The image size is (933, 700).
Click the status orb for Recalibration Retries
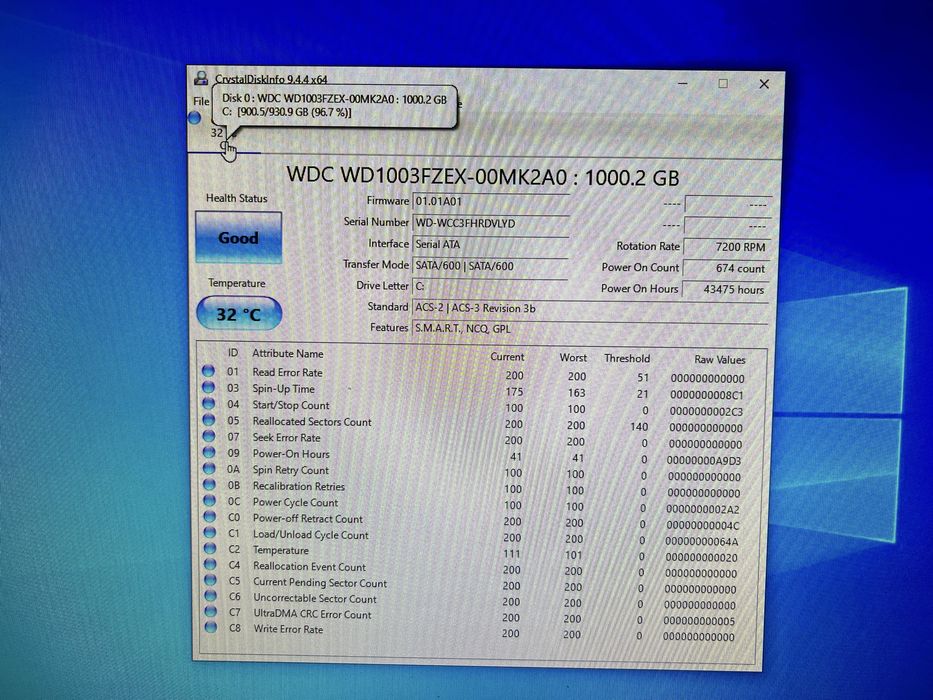pyautogui.click(x=209, y=484)
